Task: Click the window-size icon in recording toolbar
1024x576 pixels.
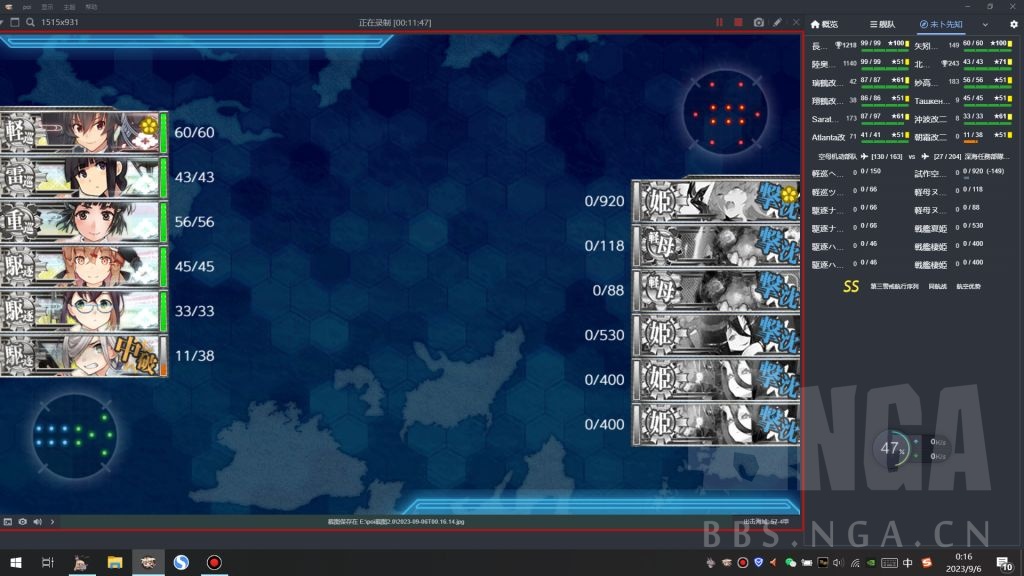Action: 15,22
